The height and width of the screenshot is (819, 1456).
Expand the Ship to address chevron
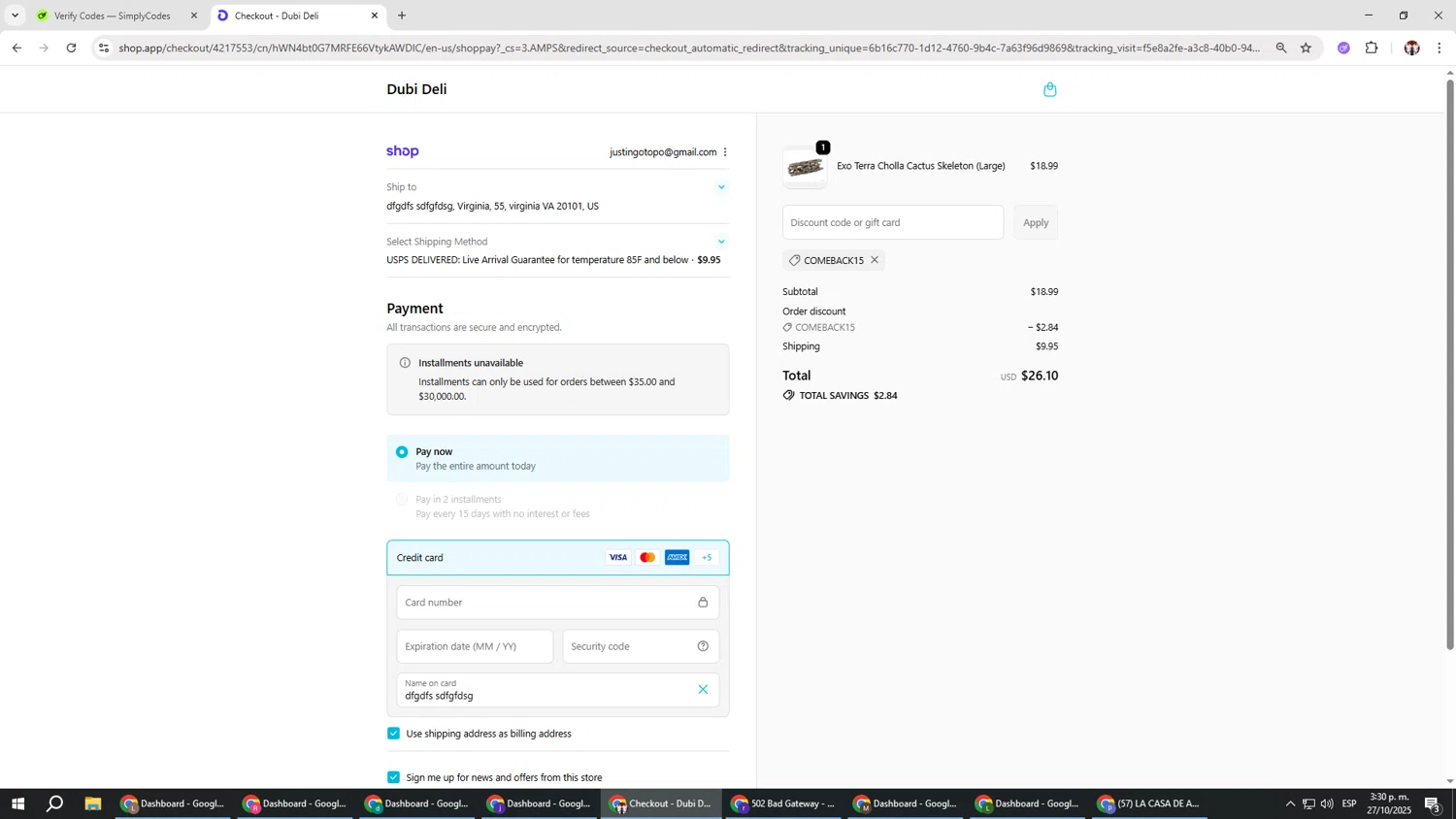coord(721,187)
